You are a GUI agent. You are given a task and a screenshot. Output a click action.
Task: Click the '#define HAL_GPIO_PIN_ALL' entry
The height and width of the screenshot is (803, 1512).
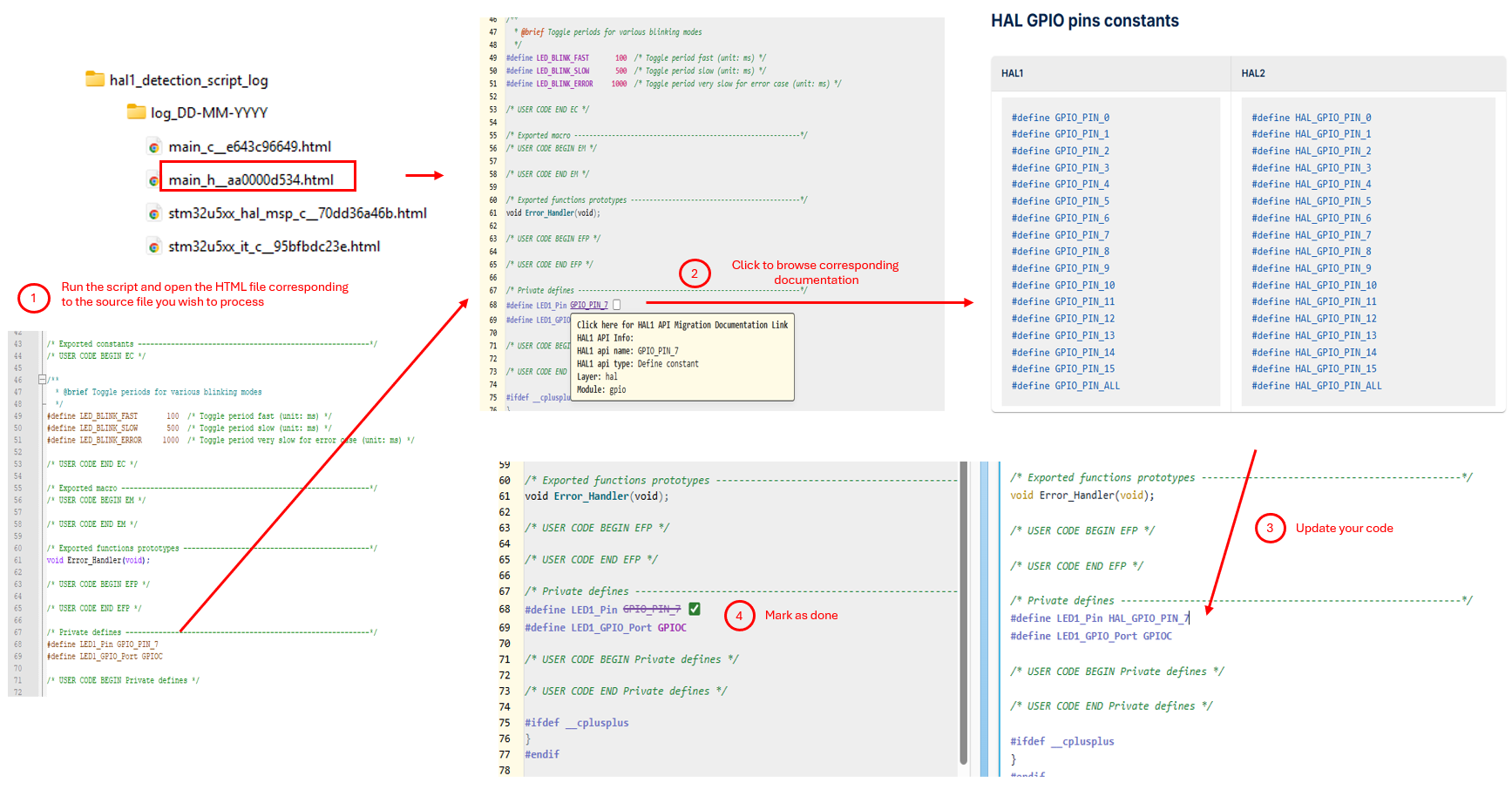click(1317, 386)
